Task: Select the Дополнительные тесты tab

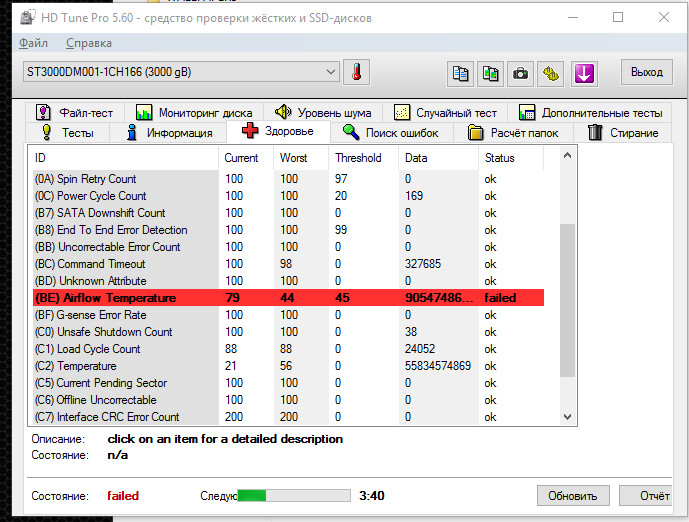Action: click(x=590, y=113)
